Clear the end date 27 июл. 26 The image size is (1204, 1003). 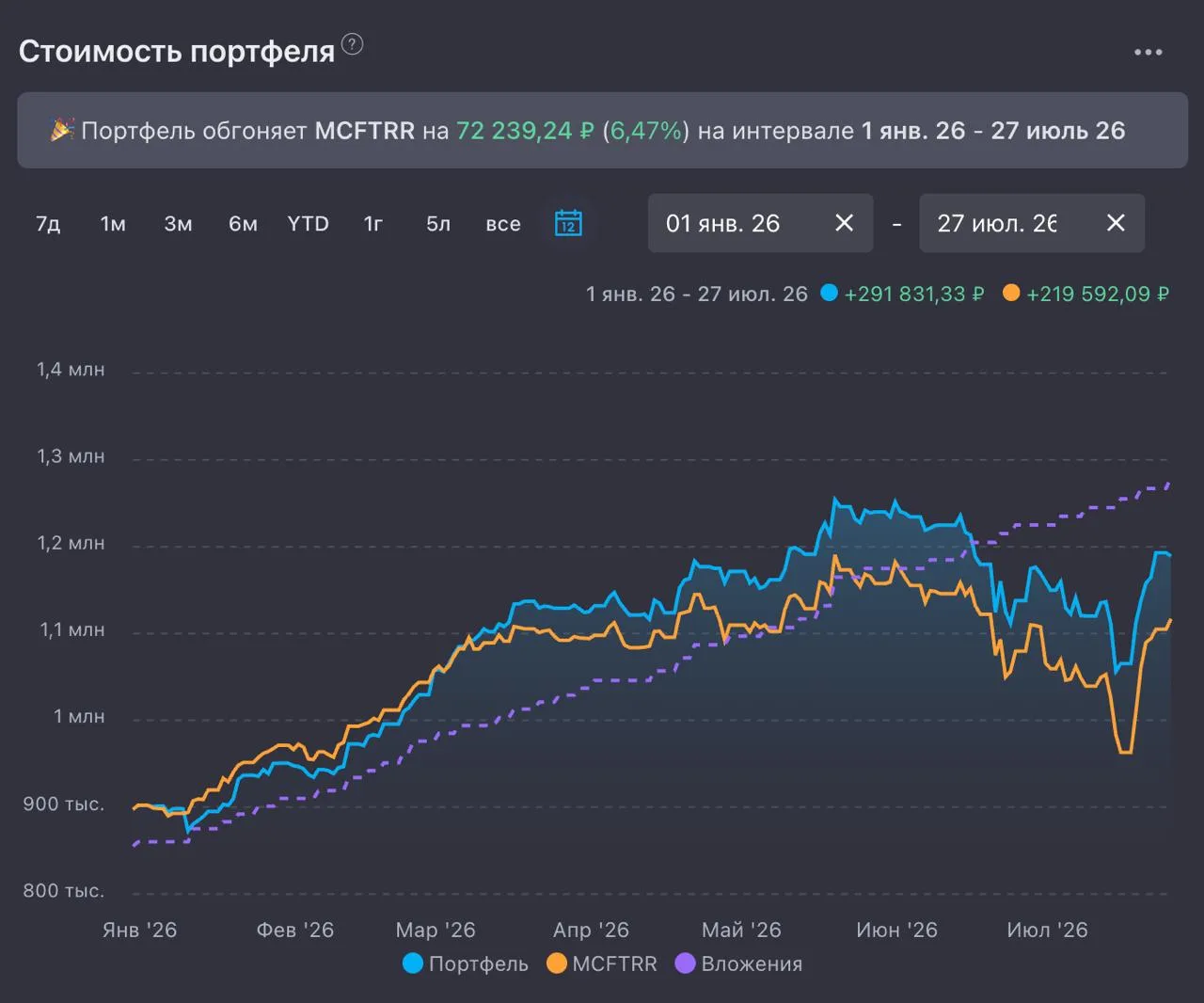(1116, 223)
